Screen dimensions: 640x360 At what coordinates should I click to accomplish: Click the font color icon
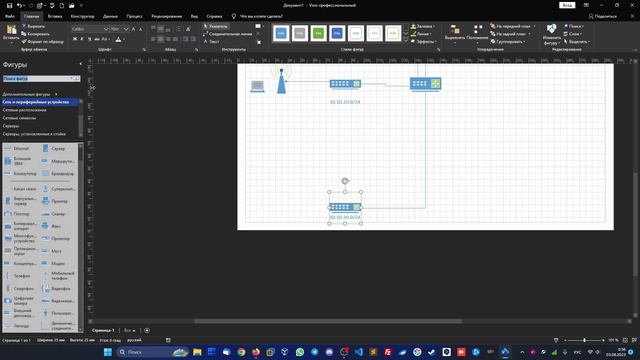pos(118,40)
